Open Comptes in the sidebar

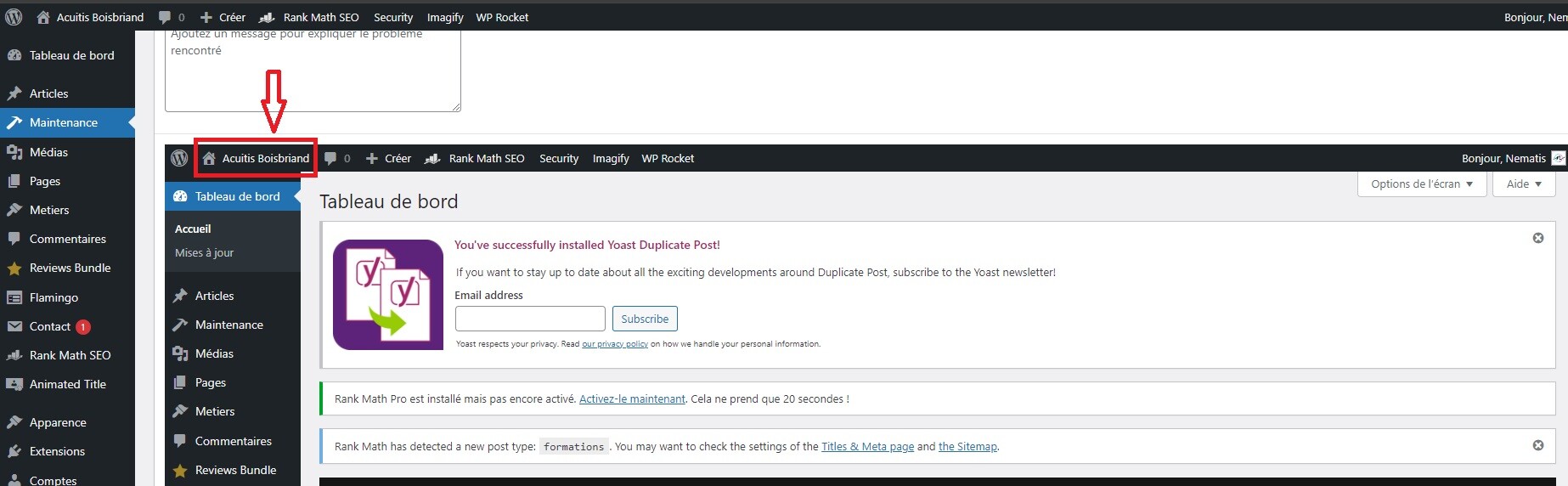coord(53,479)
